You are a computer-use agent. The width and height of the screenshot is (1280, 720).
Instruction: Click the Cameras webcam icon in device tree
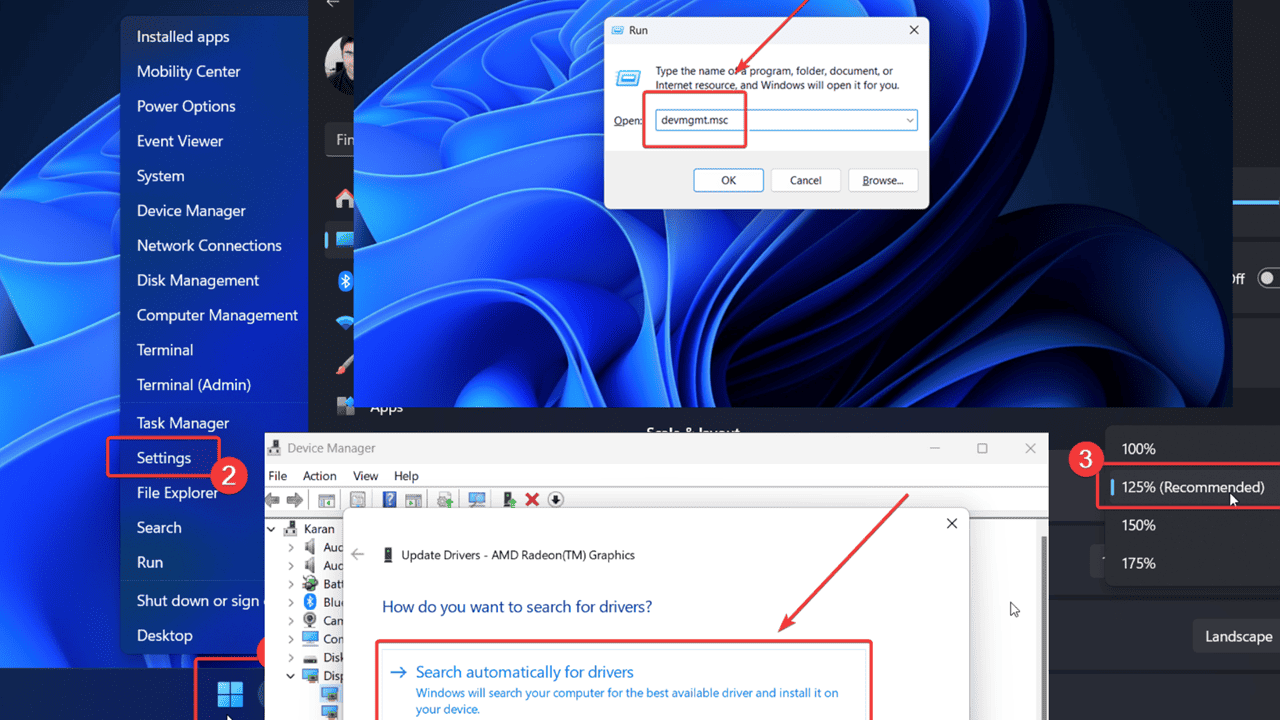(x=309, y=621)
